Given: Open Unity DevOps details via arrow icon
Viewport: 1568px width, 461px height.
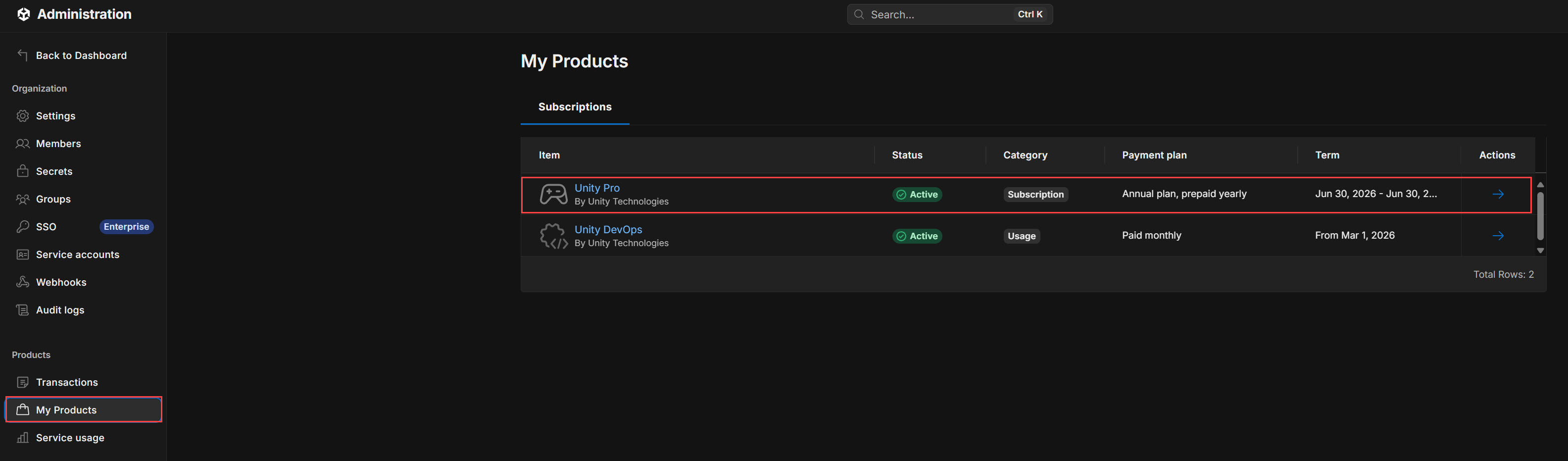Looking at the screenshot, I should tap(1498, 236).
